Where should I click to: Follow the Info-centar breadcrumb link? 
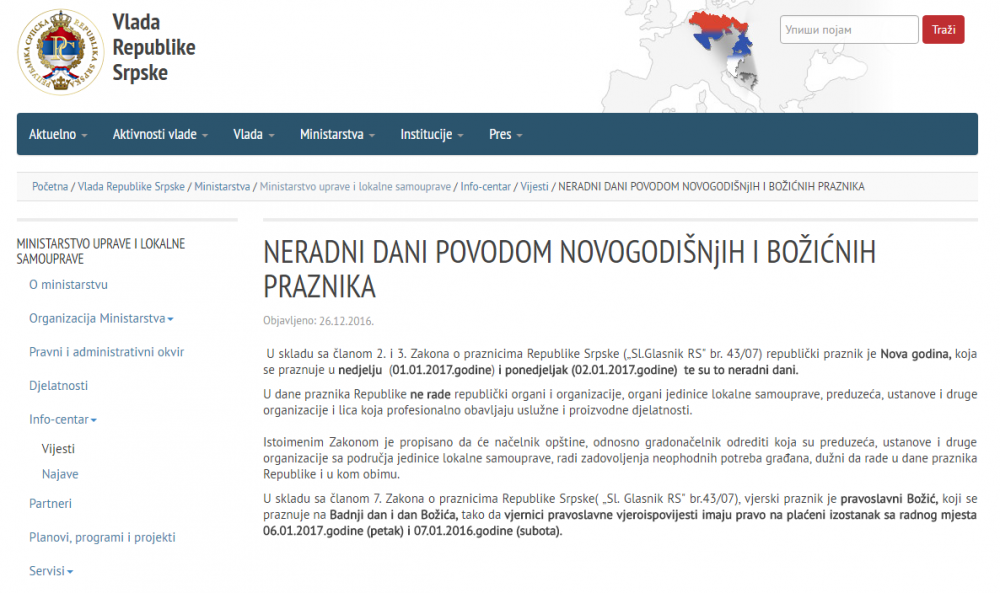coord(485,187)
